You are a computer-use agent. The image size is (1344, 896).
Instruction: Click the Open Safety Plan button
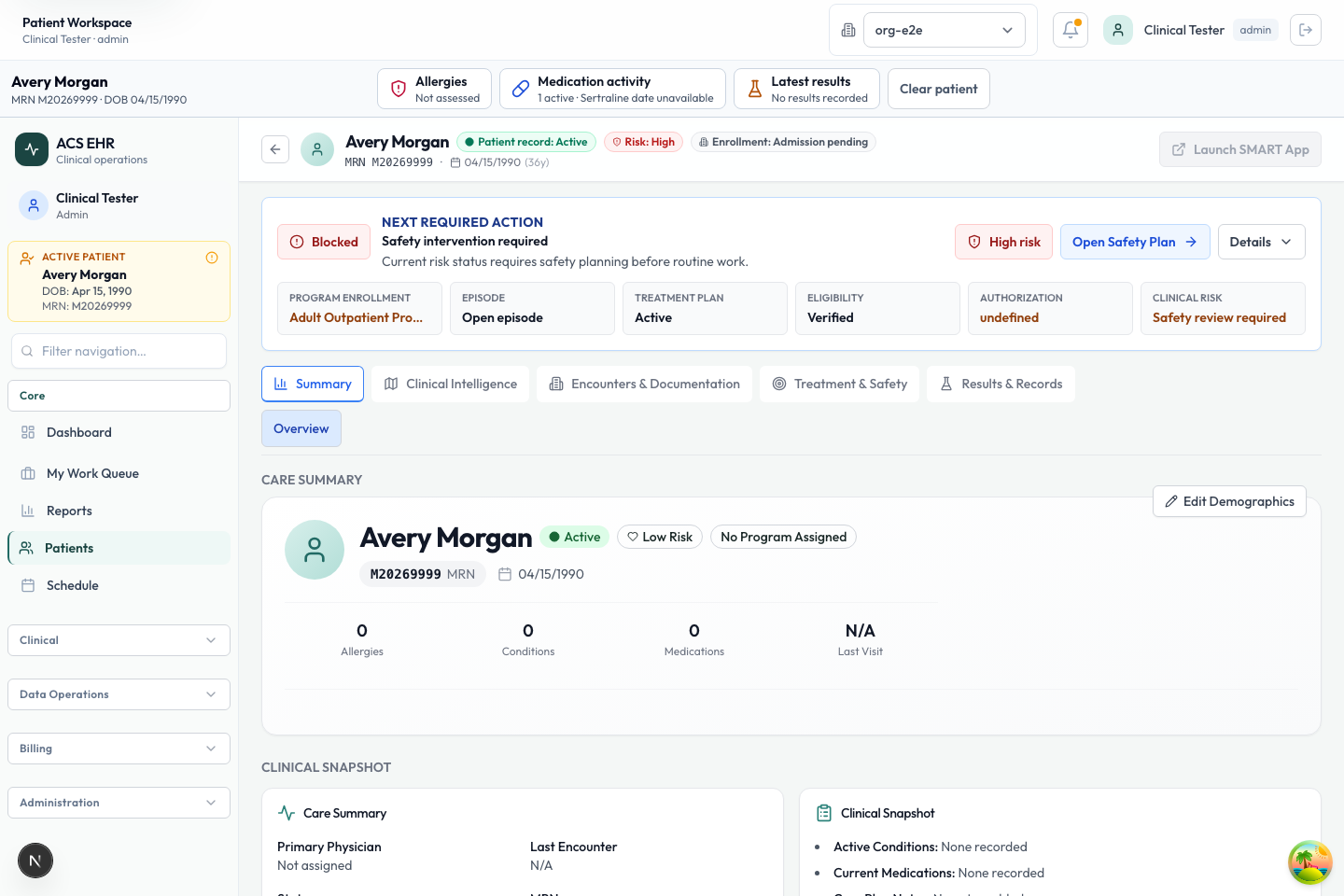click(1135, 242)
